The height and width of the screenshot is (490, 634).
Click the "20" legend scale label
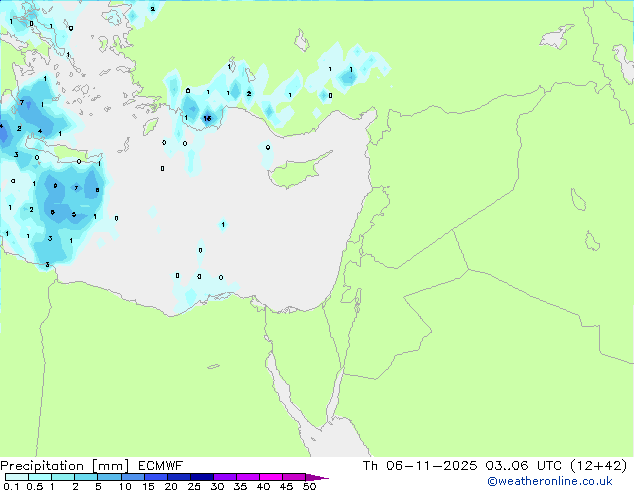coord(171,486)
